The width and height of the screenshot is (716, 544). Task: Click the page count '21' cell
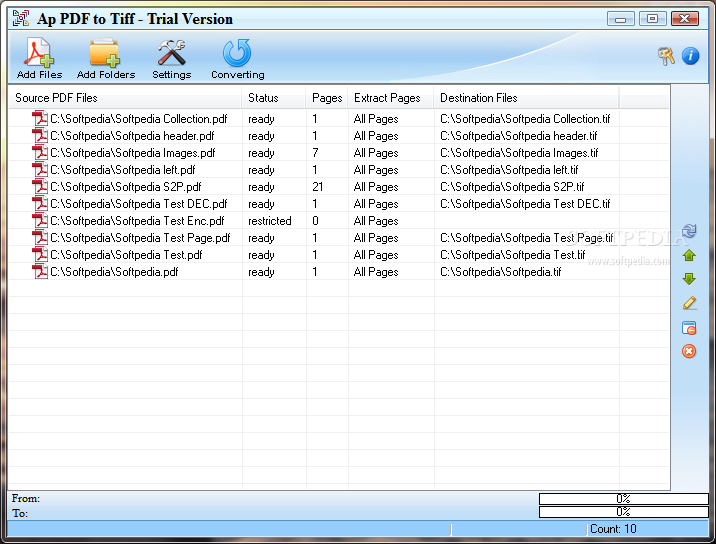point(317,186)
